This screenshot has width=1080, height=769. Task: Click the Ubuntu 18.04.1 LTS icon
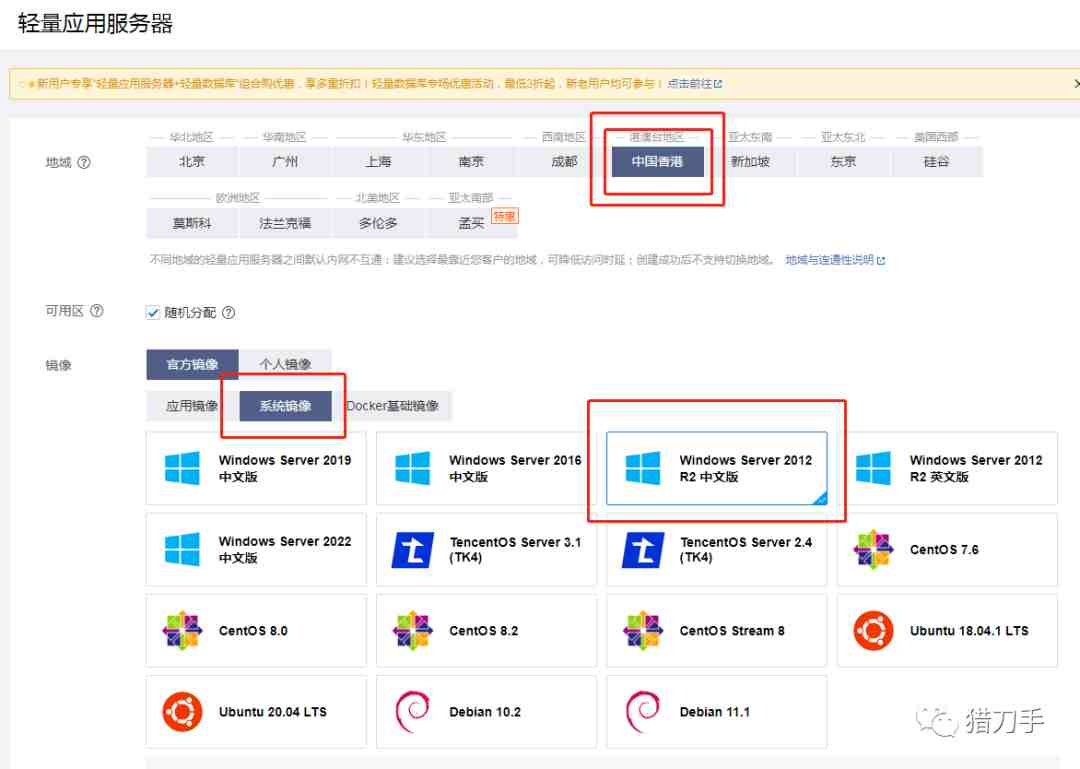click(873, 630)
